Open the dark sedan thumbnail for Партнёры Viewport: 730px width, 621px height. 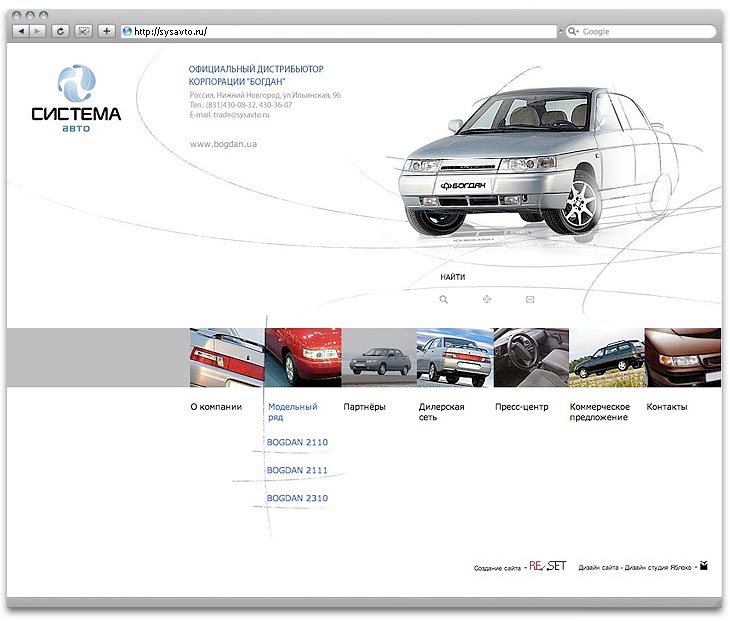[379, 358]
